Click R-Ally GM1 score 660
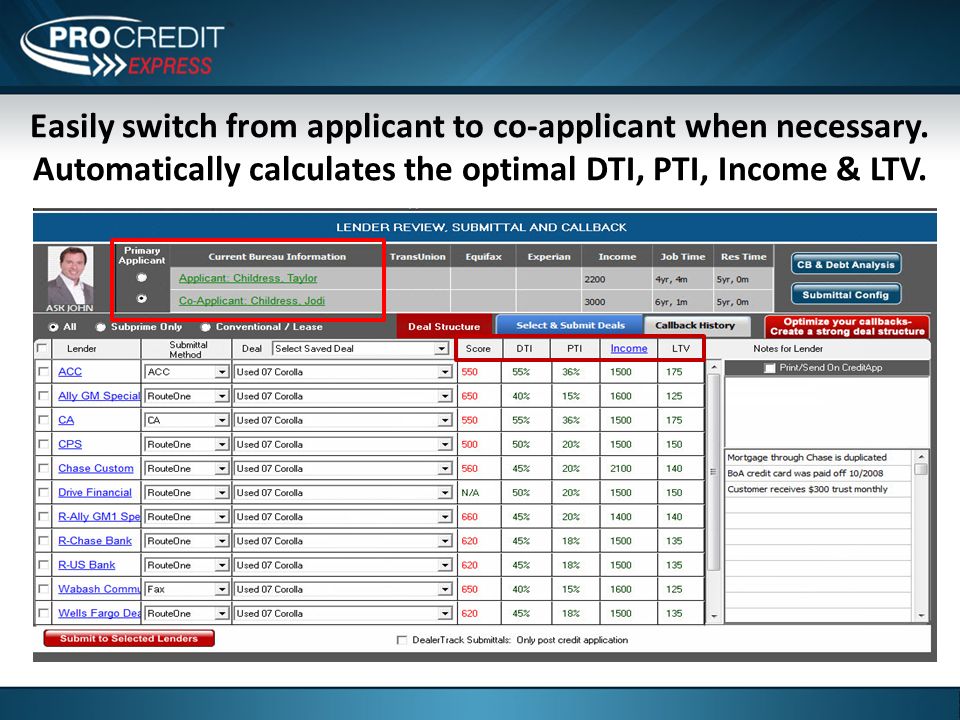 point(470,517)
